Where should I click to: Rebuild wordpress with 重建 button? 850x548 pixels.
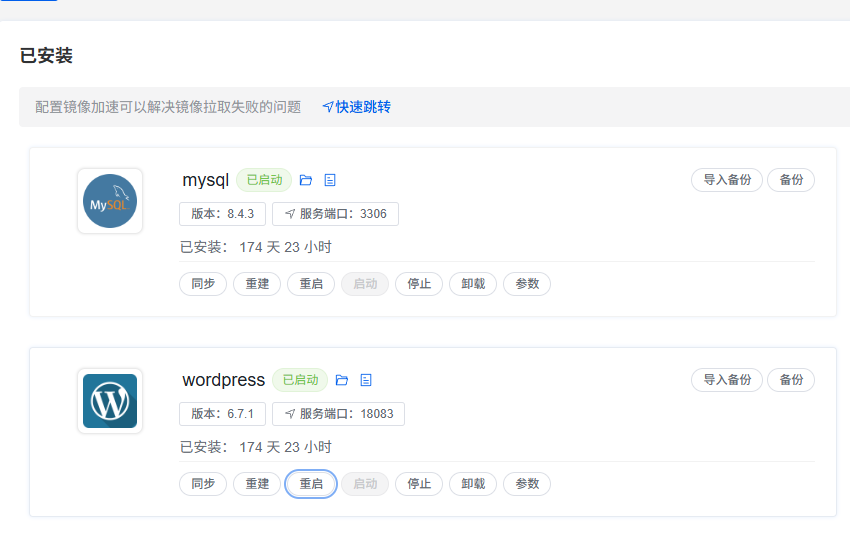tap(257, 484)
